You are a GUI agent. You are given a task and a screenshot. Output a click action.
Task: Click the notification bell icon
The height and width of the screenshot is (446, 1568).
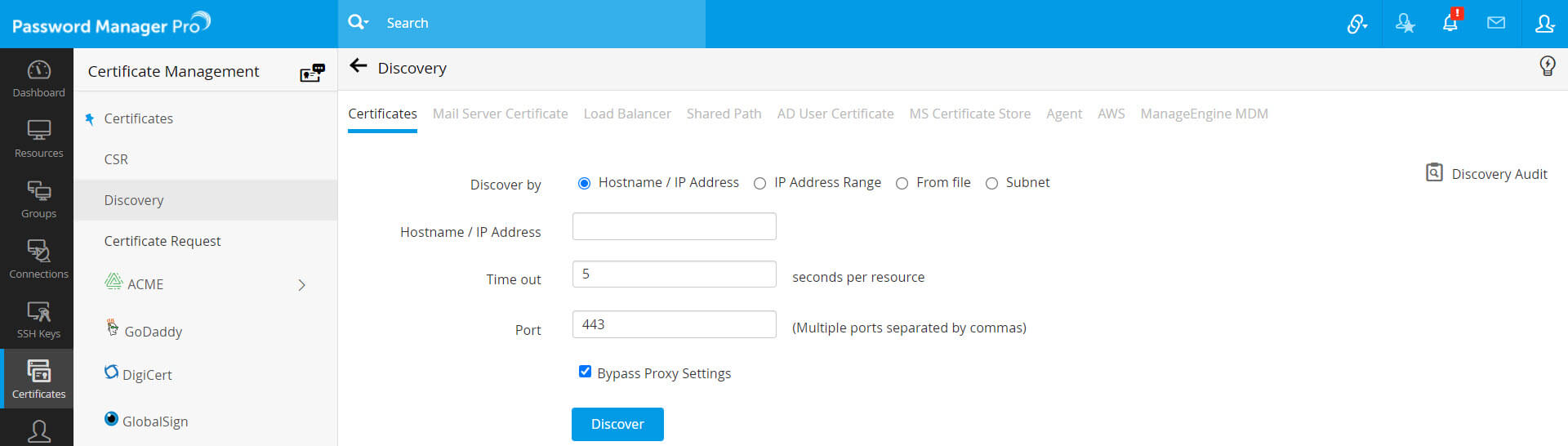point(1450,24)
